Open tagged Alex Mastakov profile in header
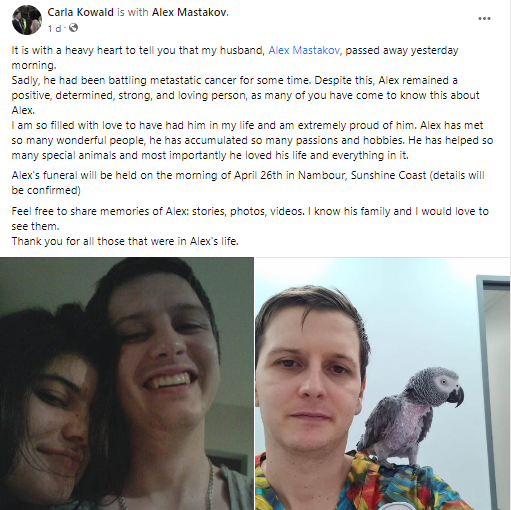 (189, 12)
